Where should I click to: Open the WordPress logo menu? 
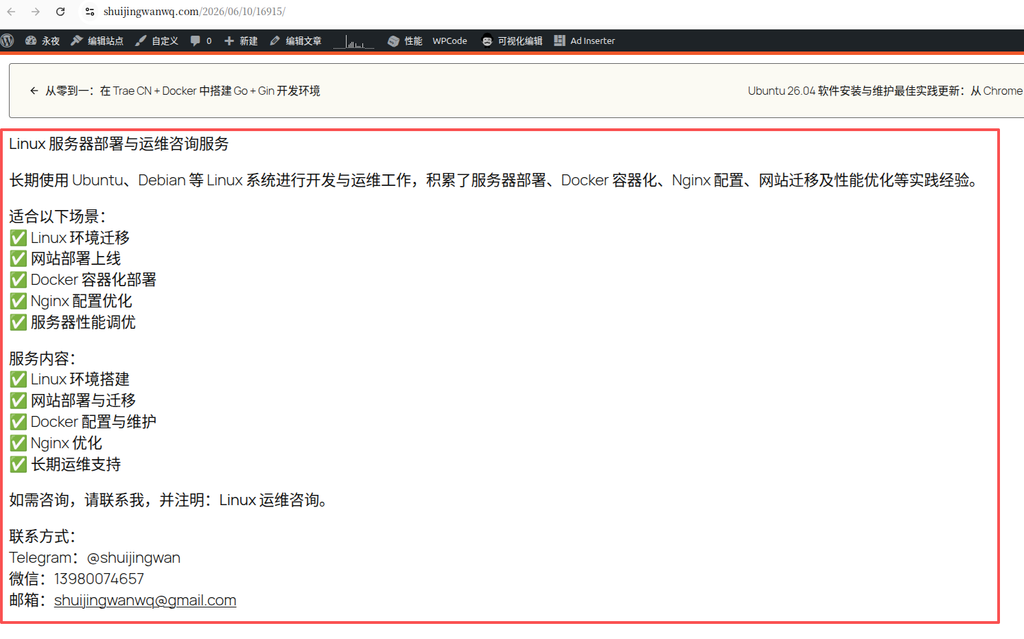point(7,41)
